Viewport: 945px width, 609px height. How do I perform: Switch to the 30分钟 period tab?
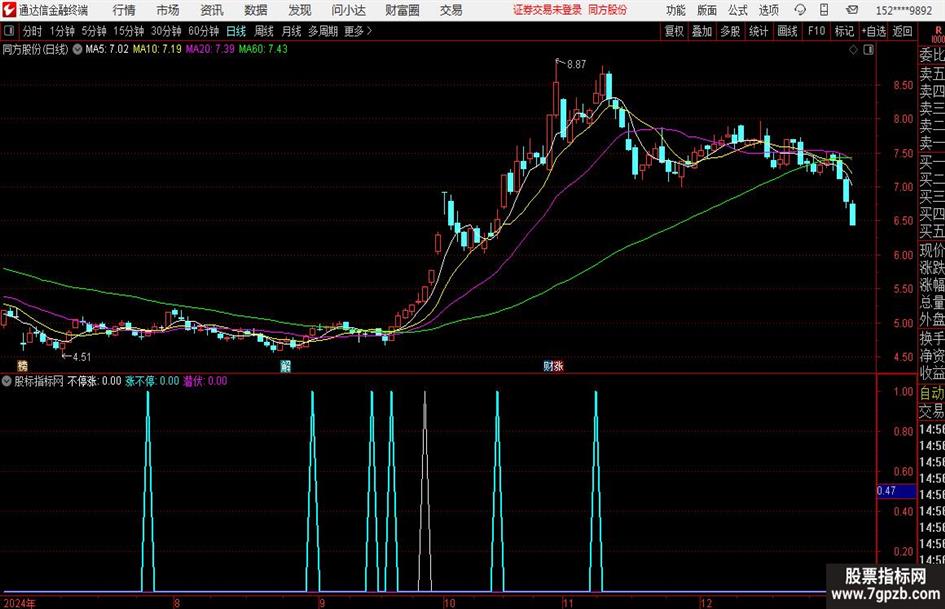(x=166, y=31)
